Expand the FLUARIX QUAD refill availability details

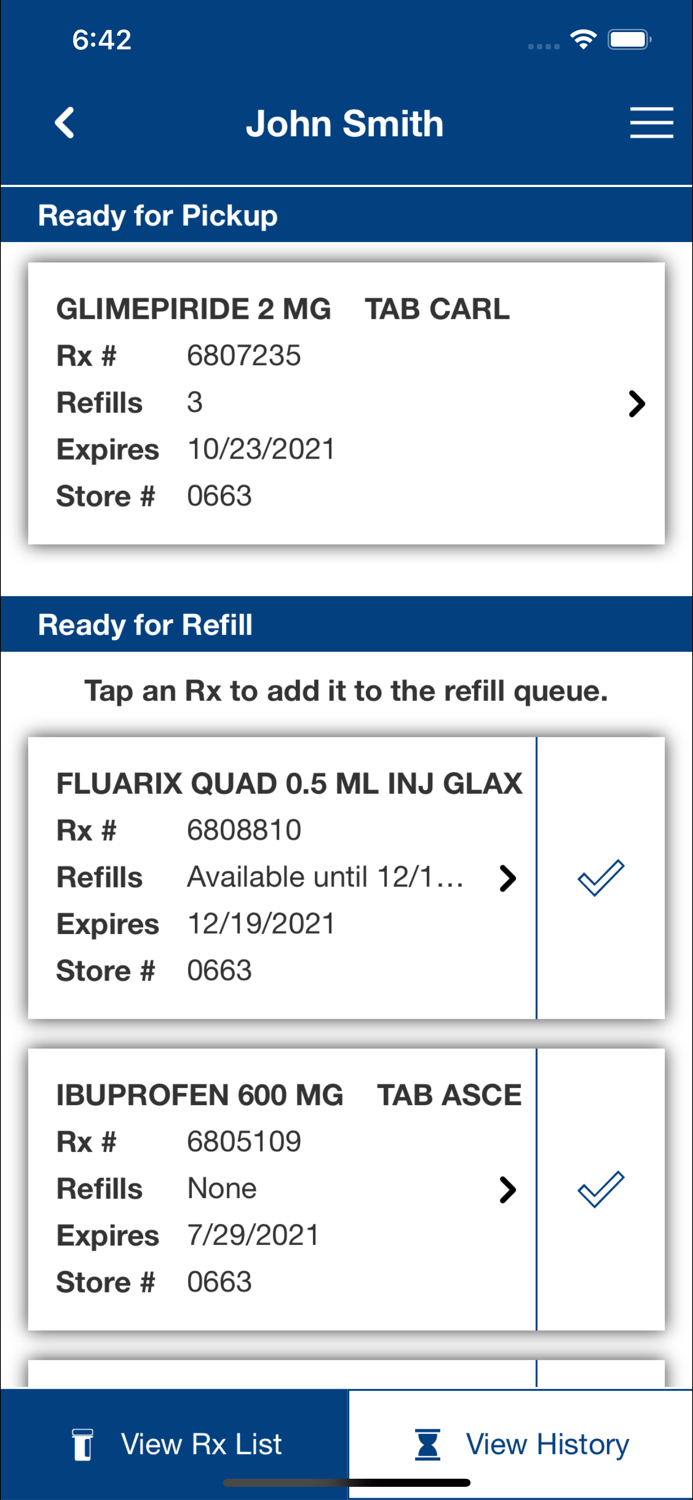pos(508,877)
